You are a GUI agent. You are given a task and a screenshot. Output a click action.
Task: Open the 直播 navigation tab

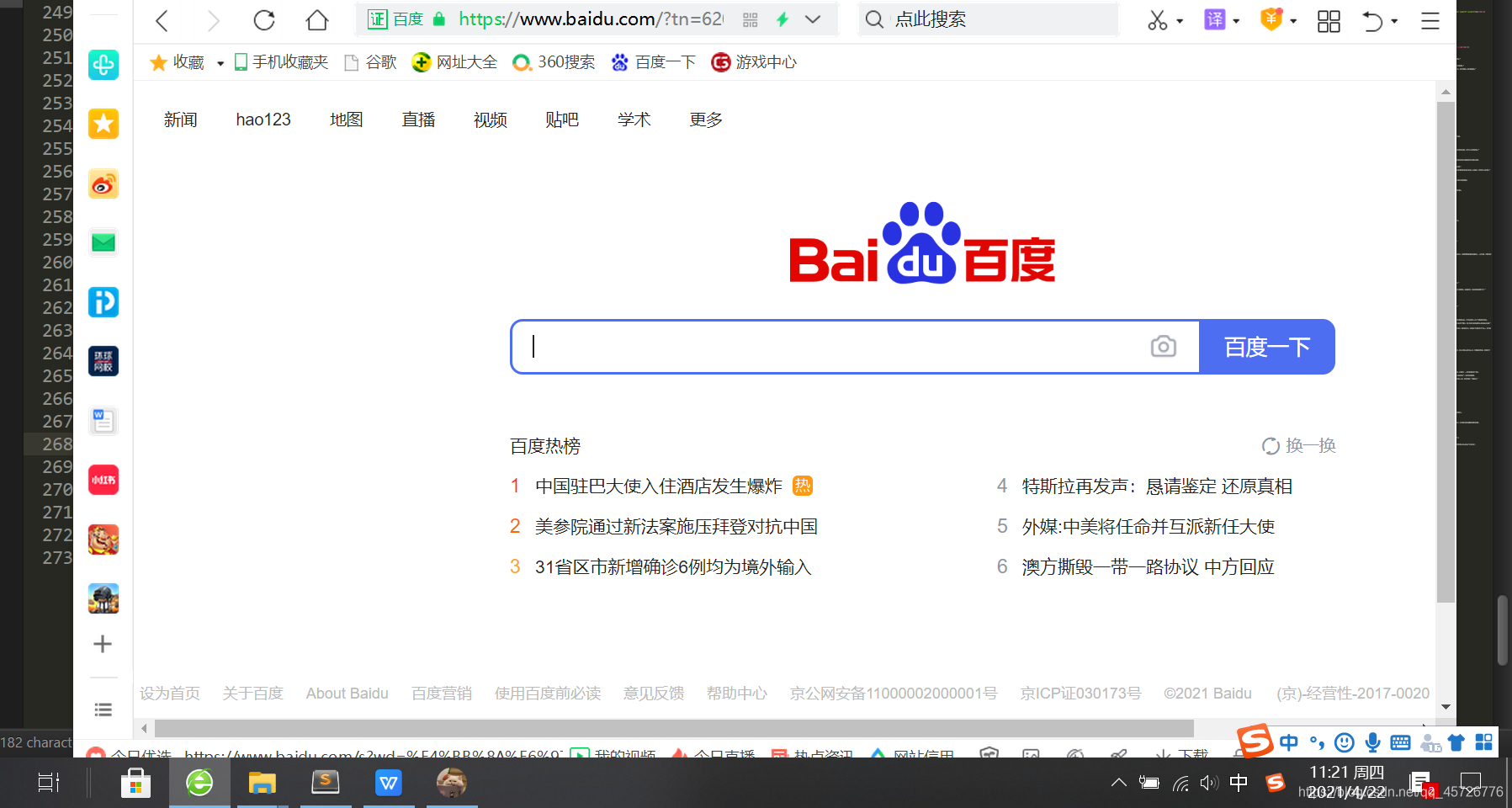tap(418, 120)
